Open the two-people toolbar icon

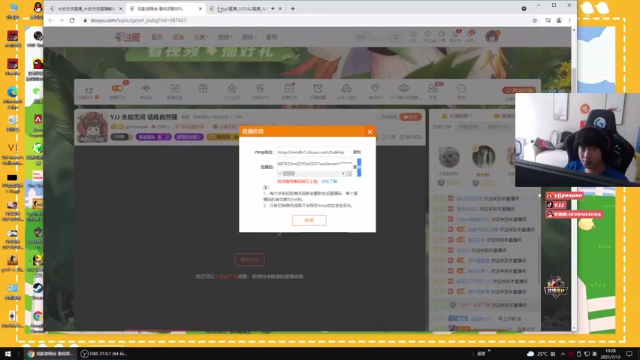[432, 88]
